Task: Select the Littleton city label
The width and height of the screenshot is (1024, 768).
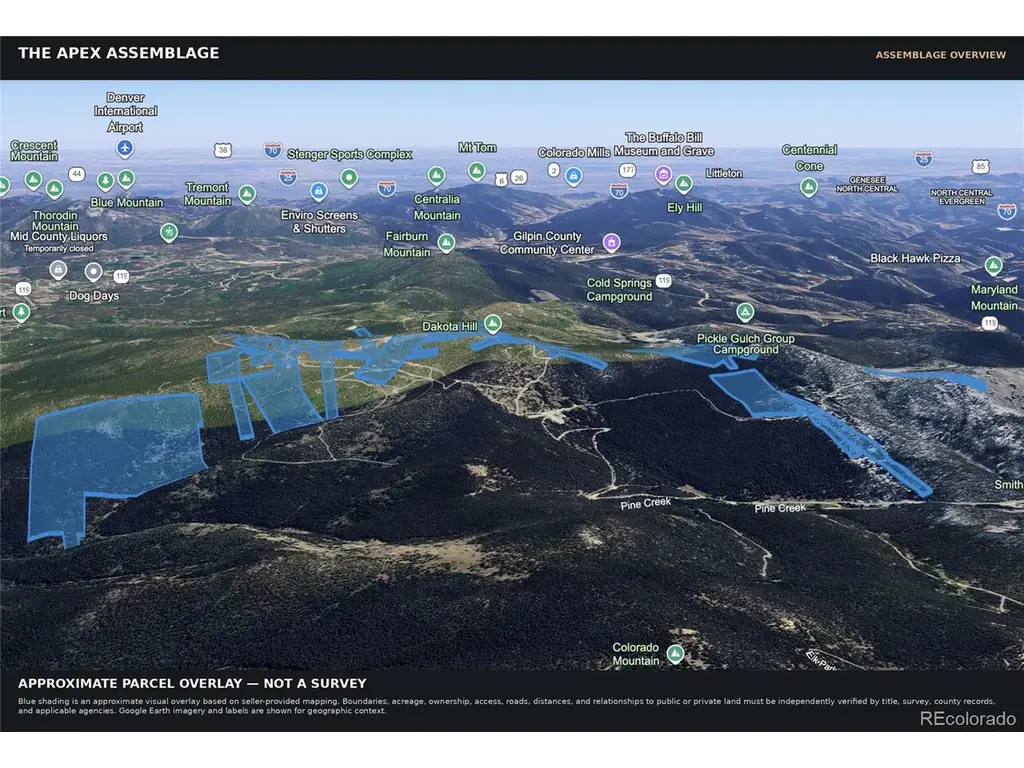Action: [724, 173]
